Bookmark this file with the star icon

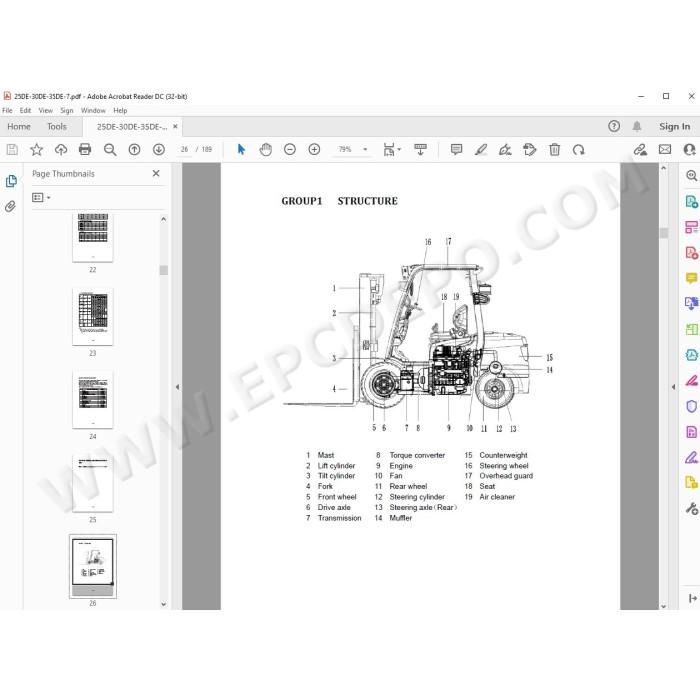(37, 150)
